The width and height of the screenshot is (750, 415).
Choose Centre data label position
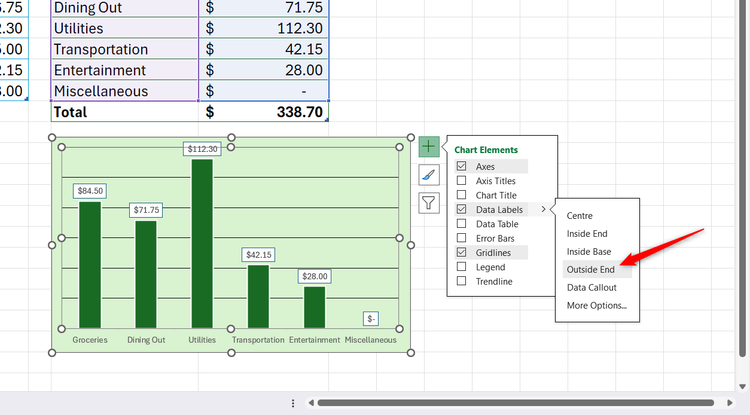pyautogui.click(x=579, y=216)
